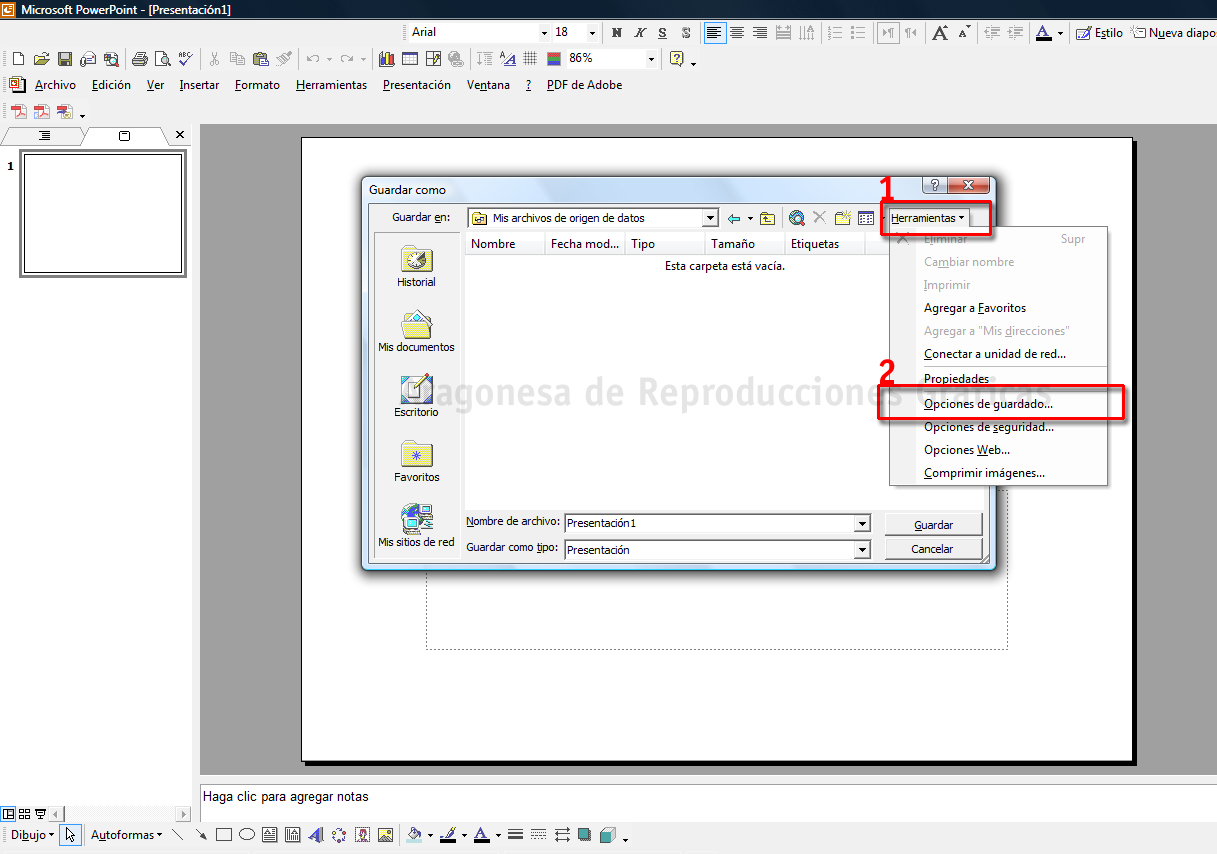Toggle Bold (N) formatting

click(616, 33)
